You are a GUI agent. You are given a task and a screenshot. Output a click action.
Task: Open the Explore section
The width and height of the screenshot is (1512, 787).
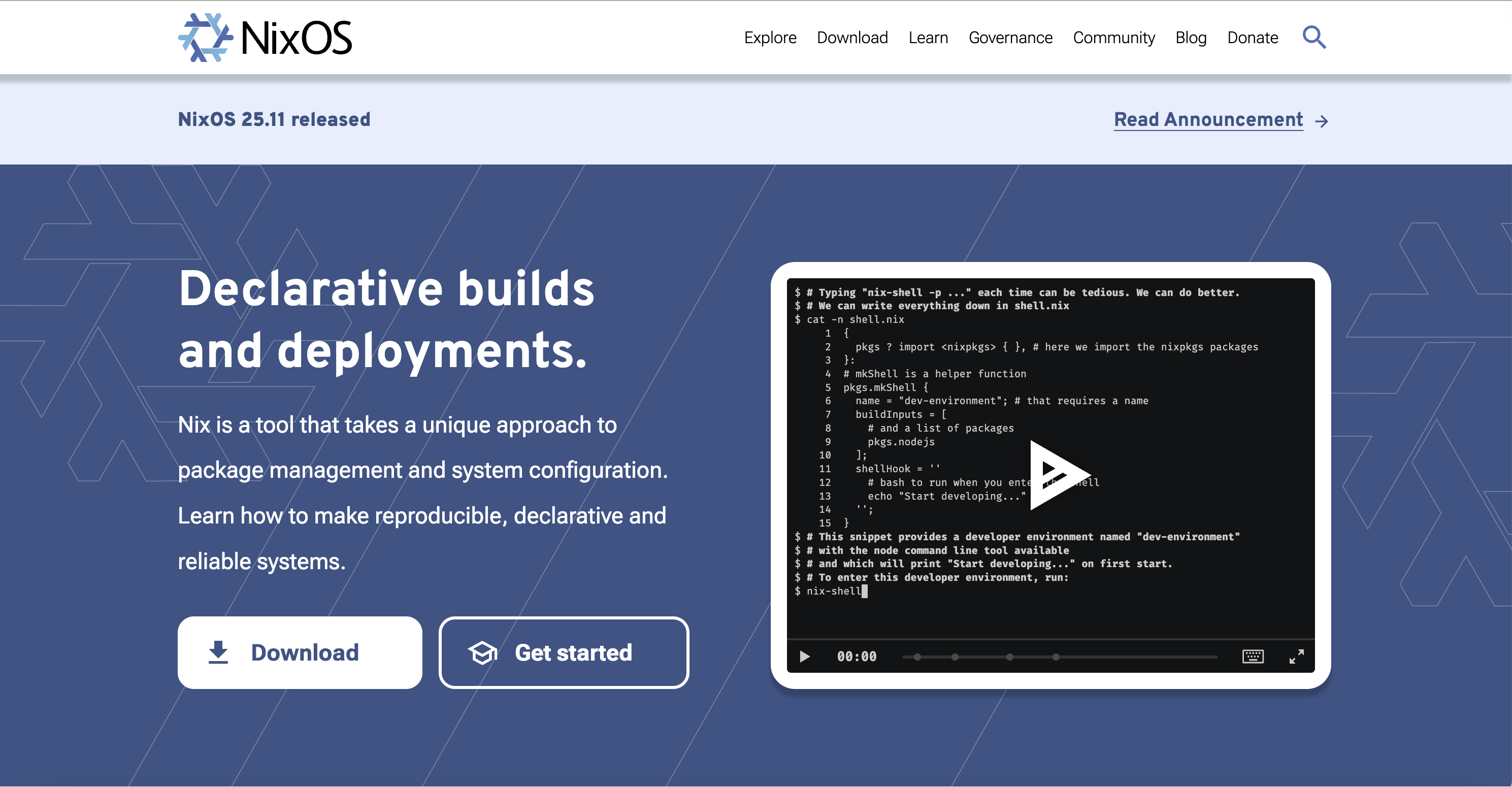(x=770, y=38)
